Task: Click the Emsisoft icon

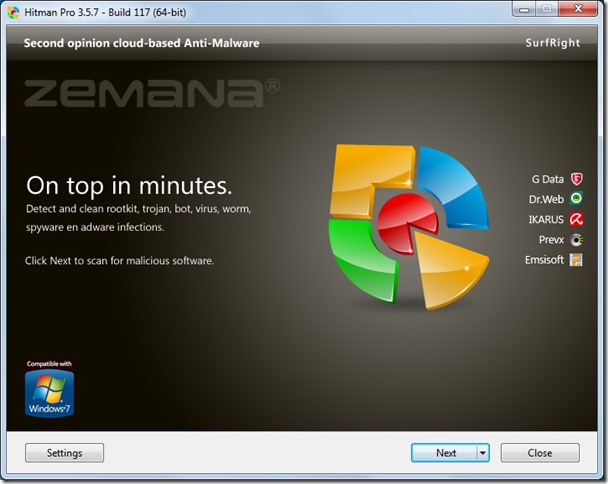Action: [576, 260]
